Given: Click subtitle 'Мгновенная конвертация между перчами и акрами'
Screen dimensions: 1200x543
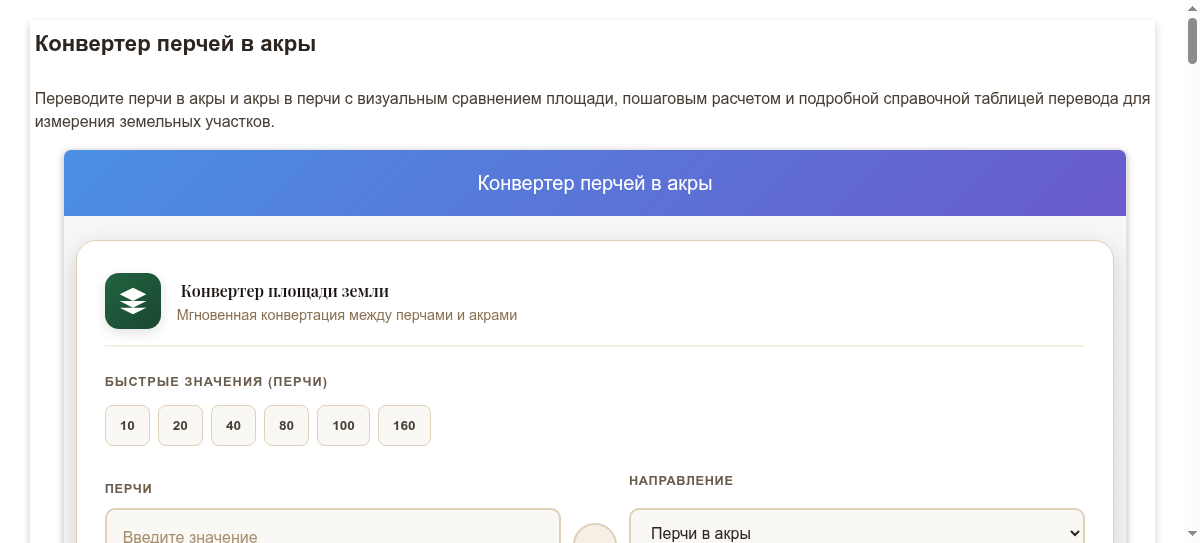Looking at the screenshot, I should click(x=347, y=315).
